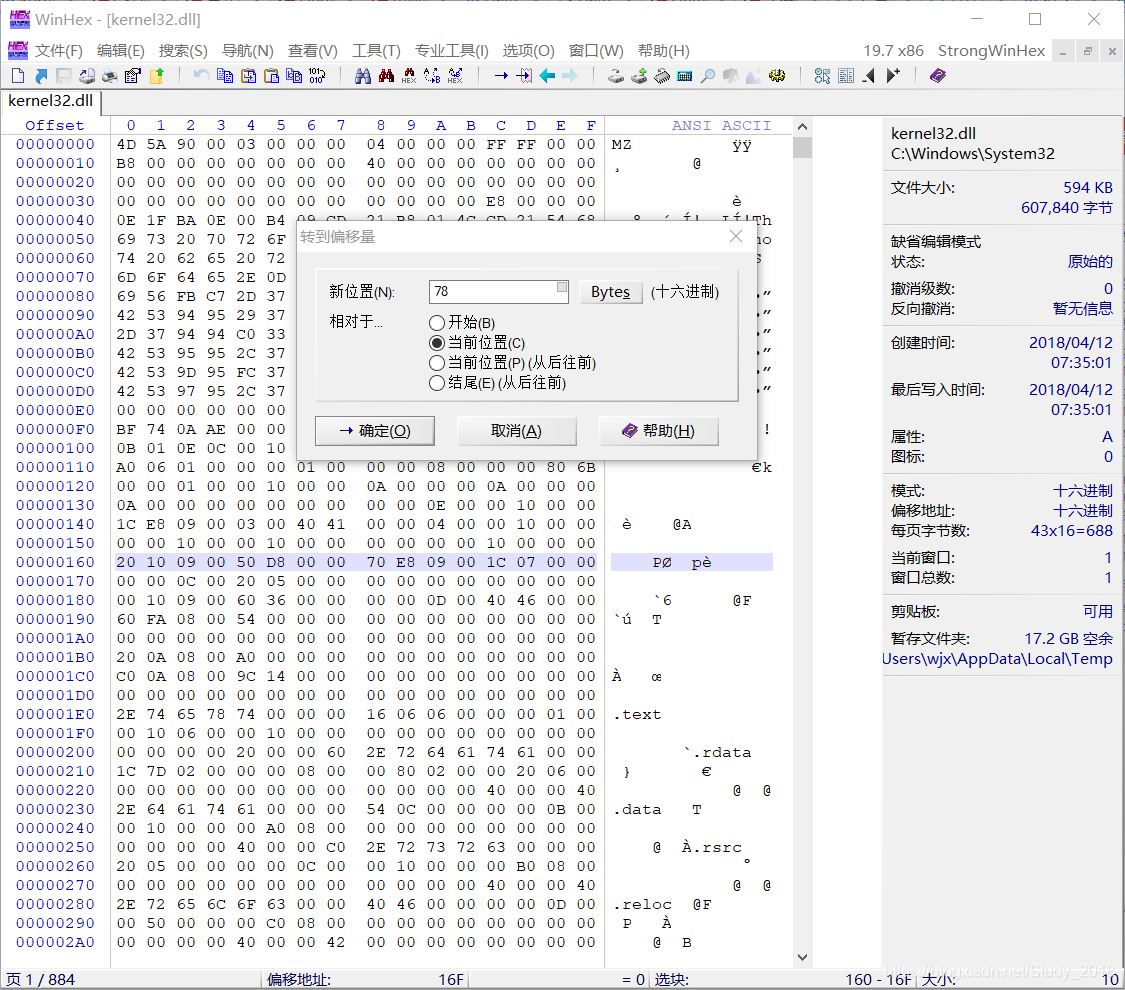Click the 帮助(H) dialog button
Image resolution: width=1125 pixels, height=990 pixels.
659,430
